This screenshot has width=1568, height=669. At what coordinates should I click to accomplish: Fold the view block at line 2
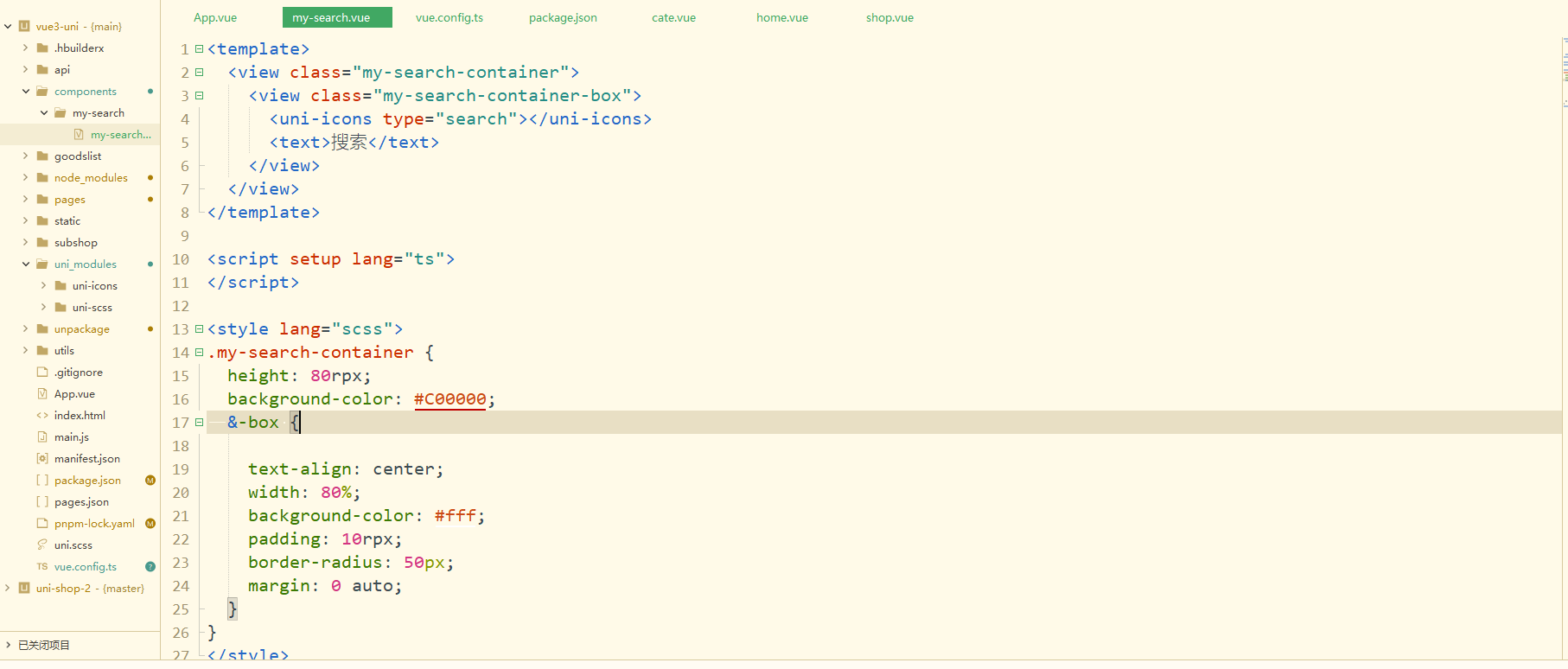tap(200, 73)
